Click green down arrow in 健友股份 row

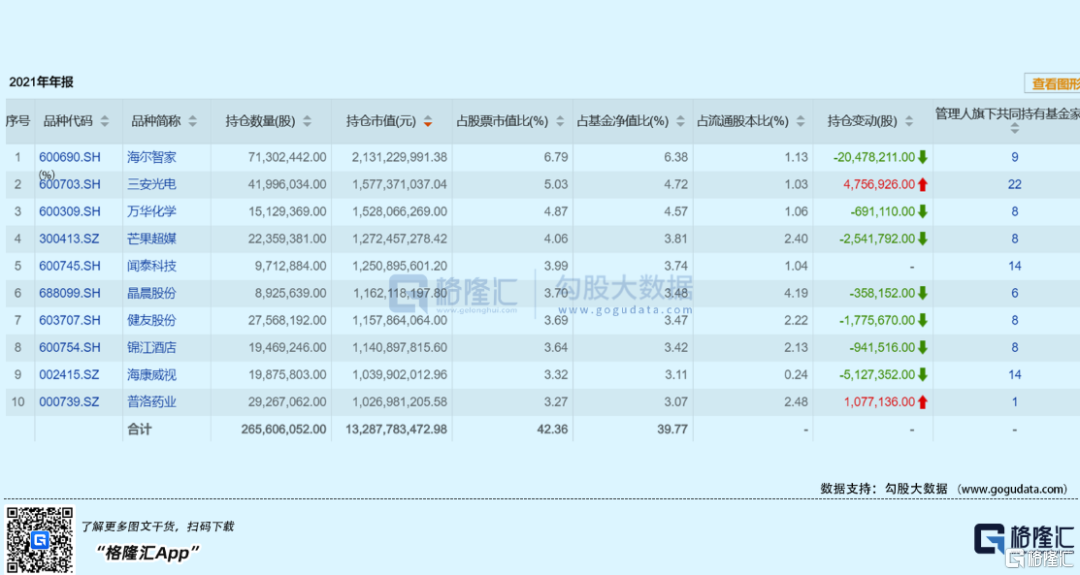tap(923, 320)
